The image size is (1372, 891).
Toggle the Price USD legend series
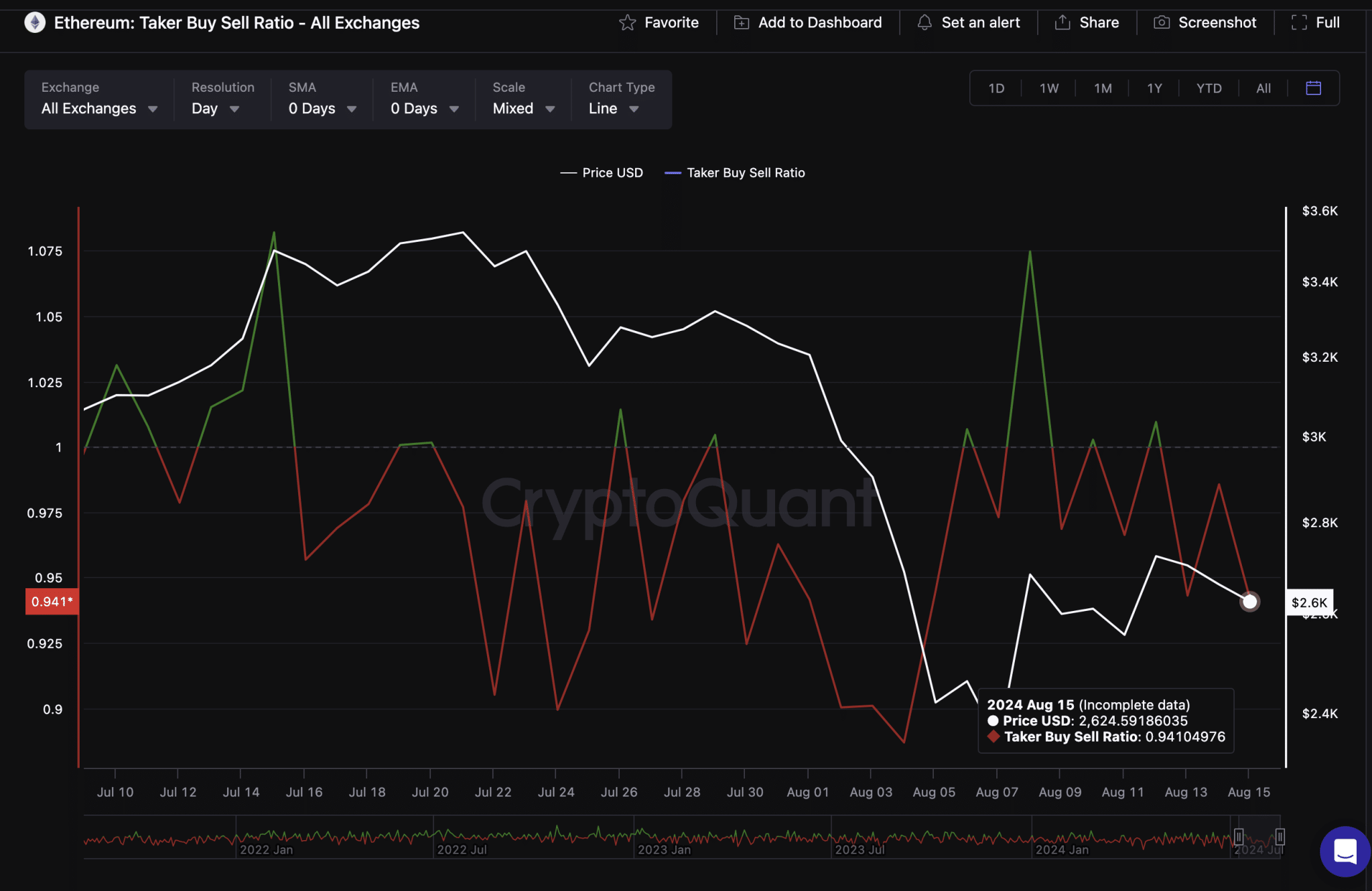tap(602, 173)
